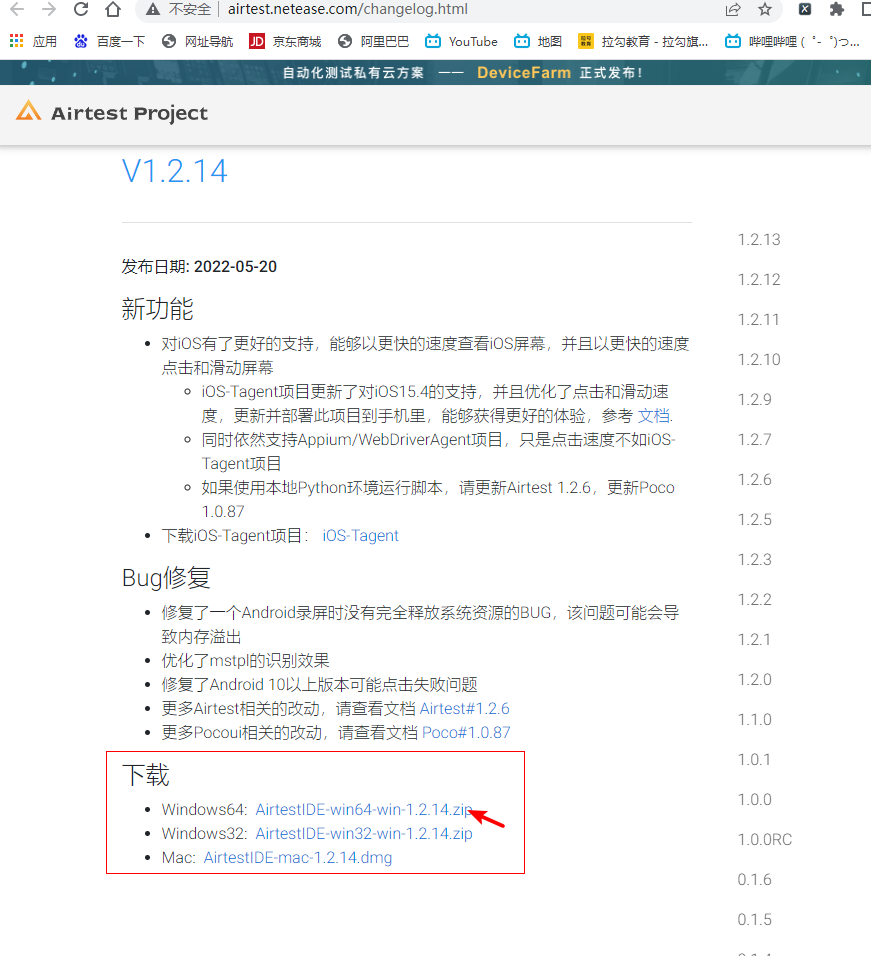Image resolution: width=871 pixels, height=956 pixels.
Task: Open the X extension icon in toolbar
Action: point(805,9)
